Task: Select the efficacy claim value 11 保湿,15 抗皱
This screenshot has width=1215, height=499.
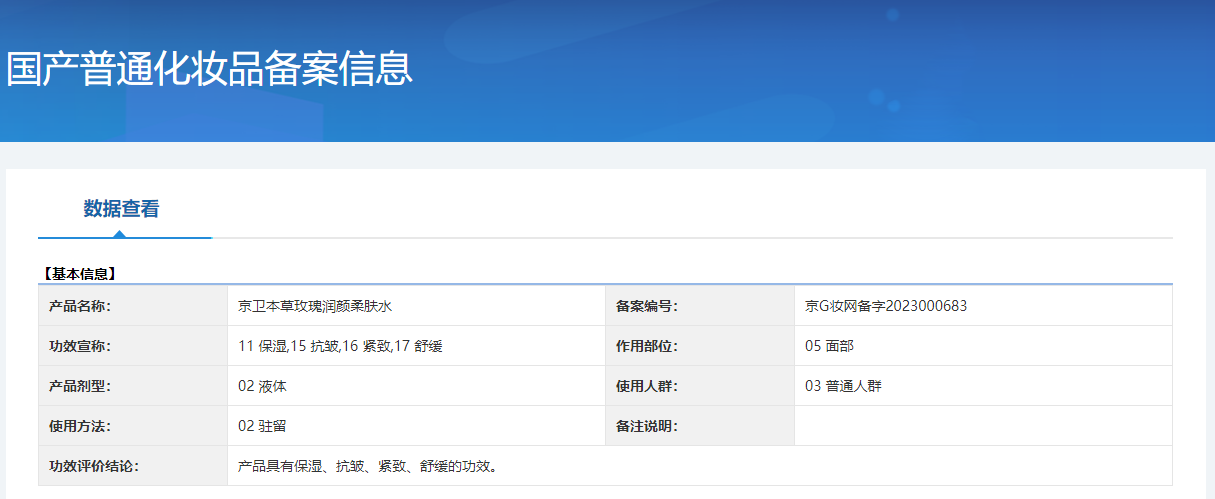Action: point(288,346)
